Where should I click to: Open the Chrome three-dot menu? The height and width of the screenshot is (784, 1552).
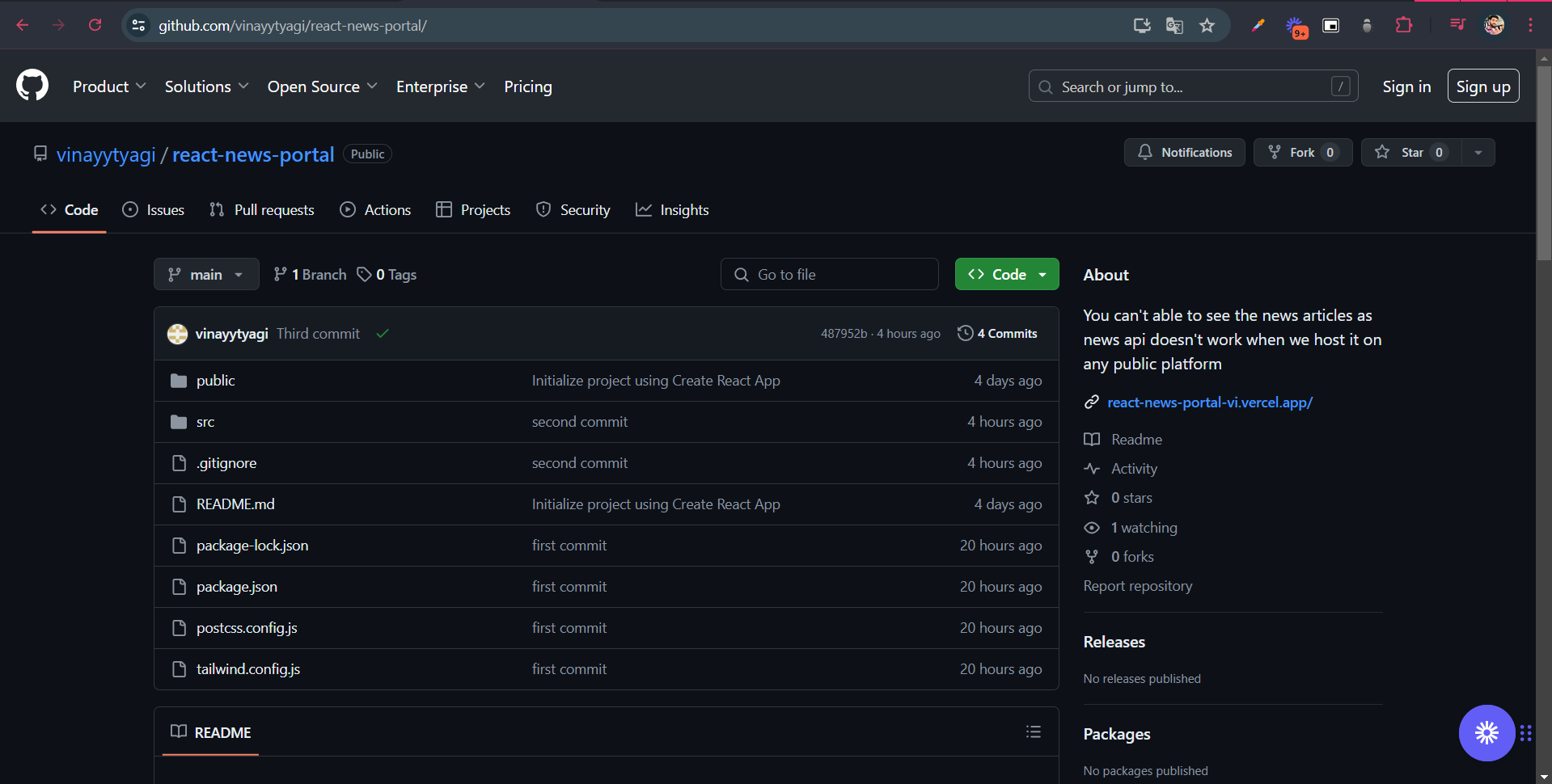[1530, 25]
